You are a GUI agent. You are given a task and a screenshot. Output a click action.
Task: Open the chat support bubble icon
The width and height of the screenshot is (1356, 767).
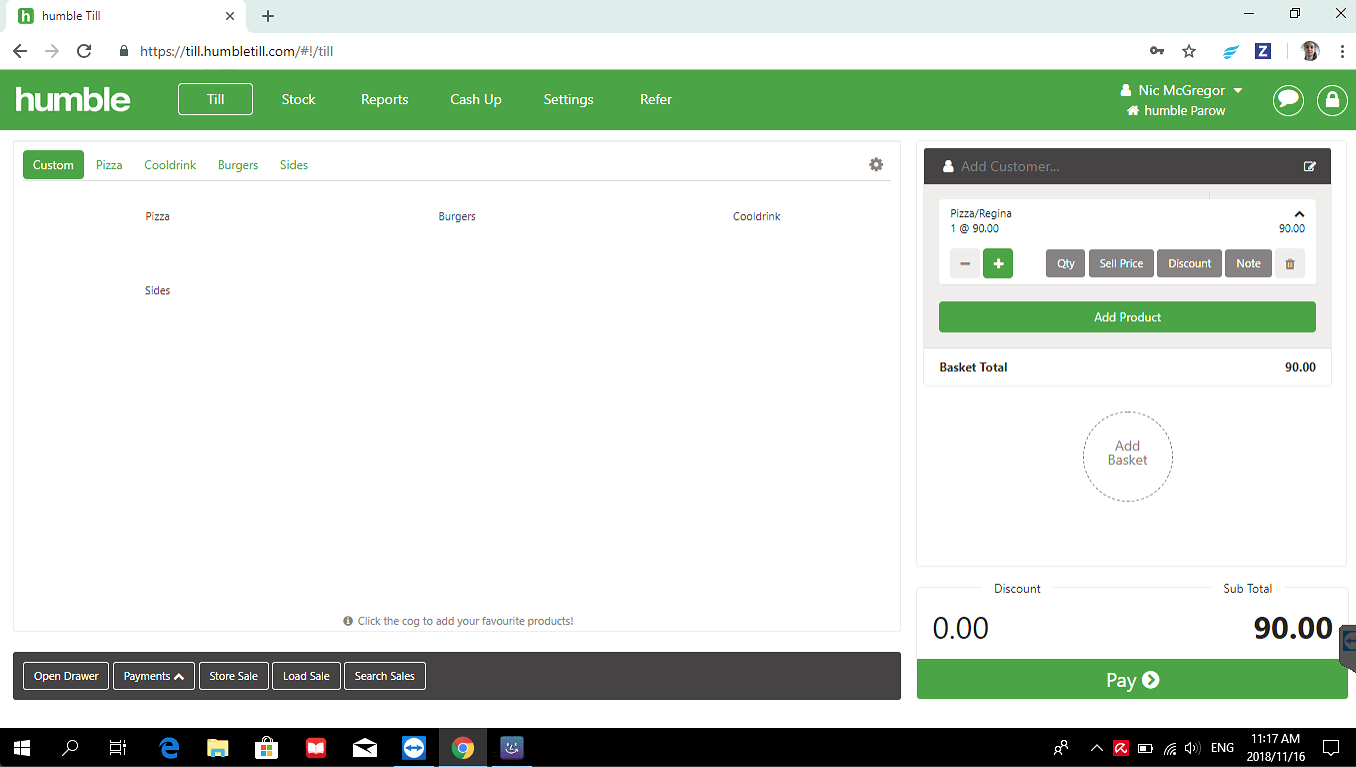tap(1288, 100)
